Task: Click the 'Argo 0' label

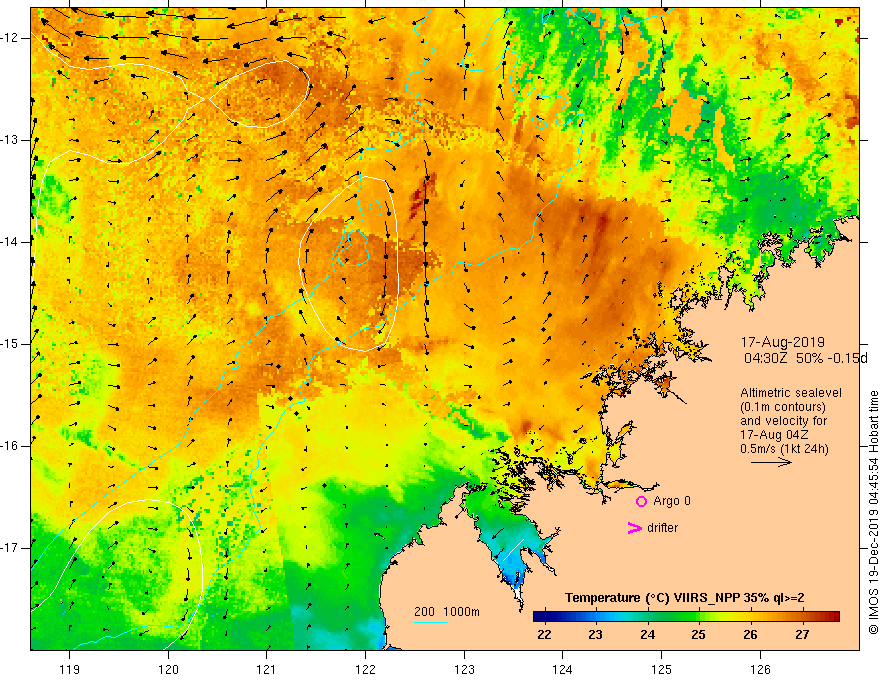Action: (672, 501)
